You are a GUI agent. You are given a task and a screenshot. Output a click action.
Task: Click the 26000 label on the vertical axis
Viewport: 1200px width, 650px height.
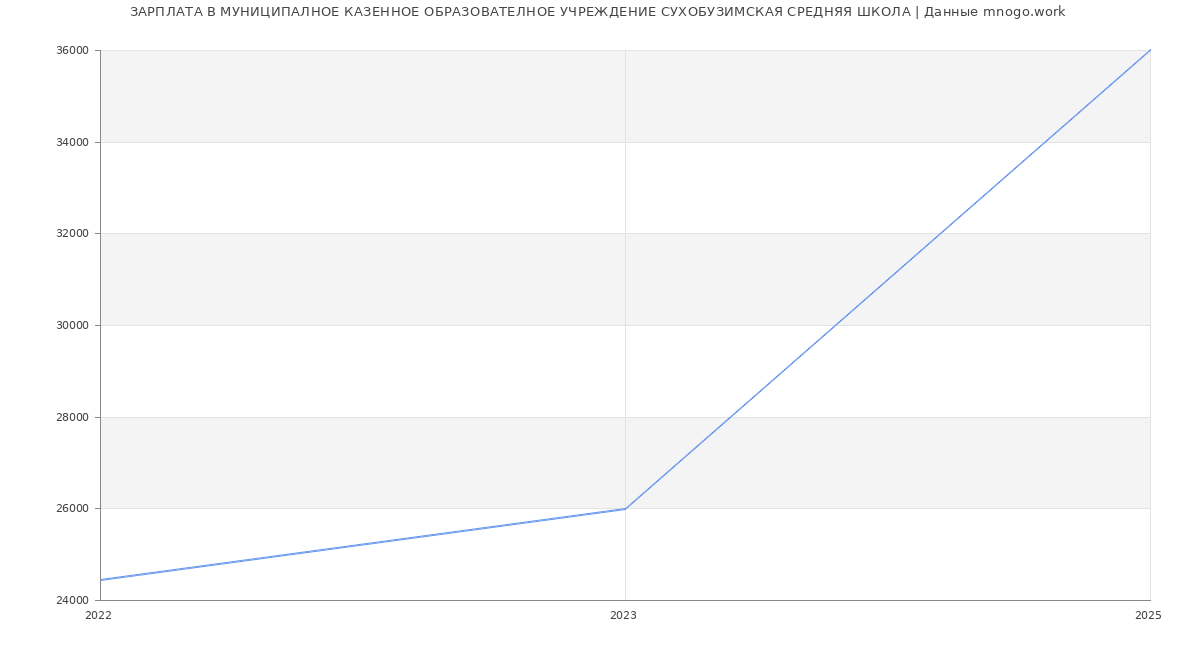pos(72,508)
